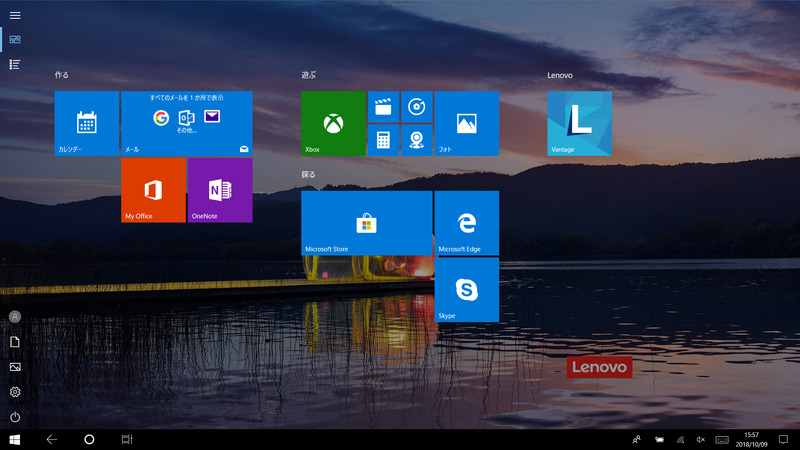This screenshot has height=450, width=800.
Task: Launch OneNote tile
Action: [220, 190]
